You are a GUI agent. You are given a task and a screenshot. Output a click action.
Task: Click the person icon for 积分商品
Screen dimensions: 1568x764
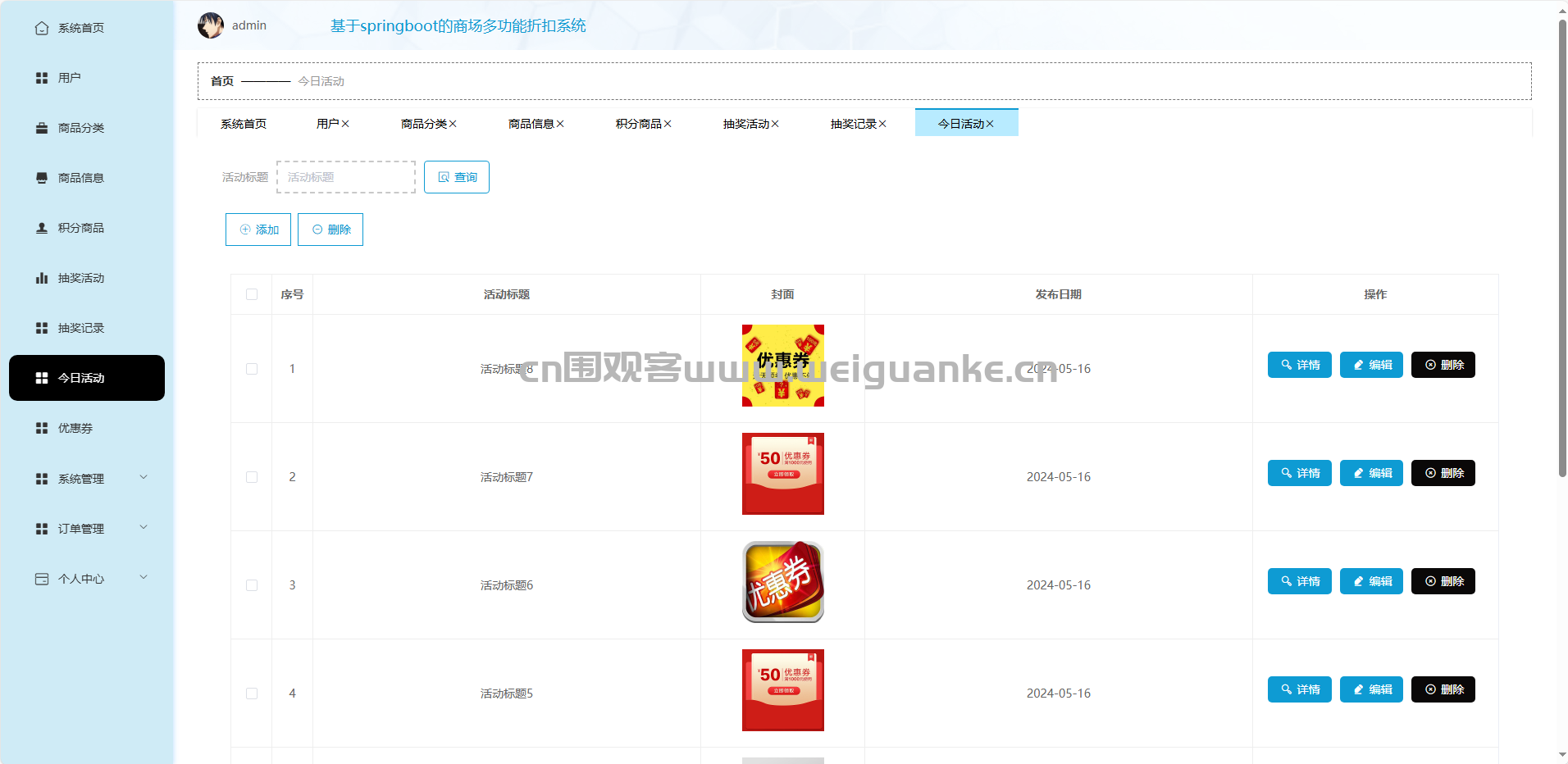(42, 228)
